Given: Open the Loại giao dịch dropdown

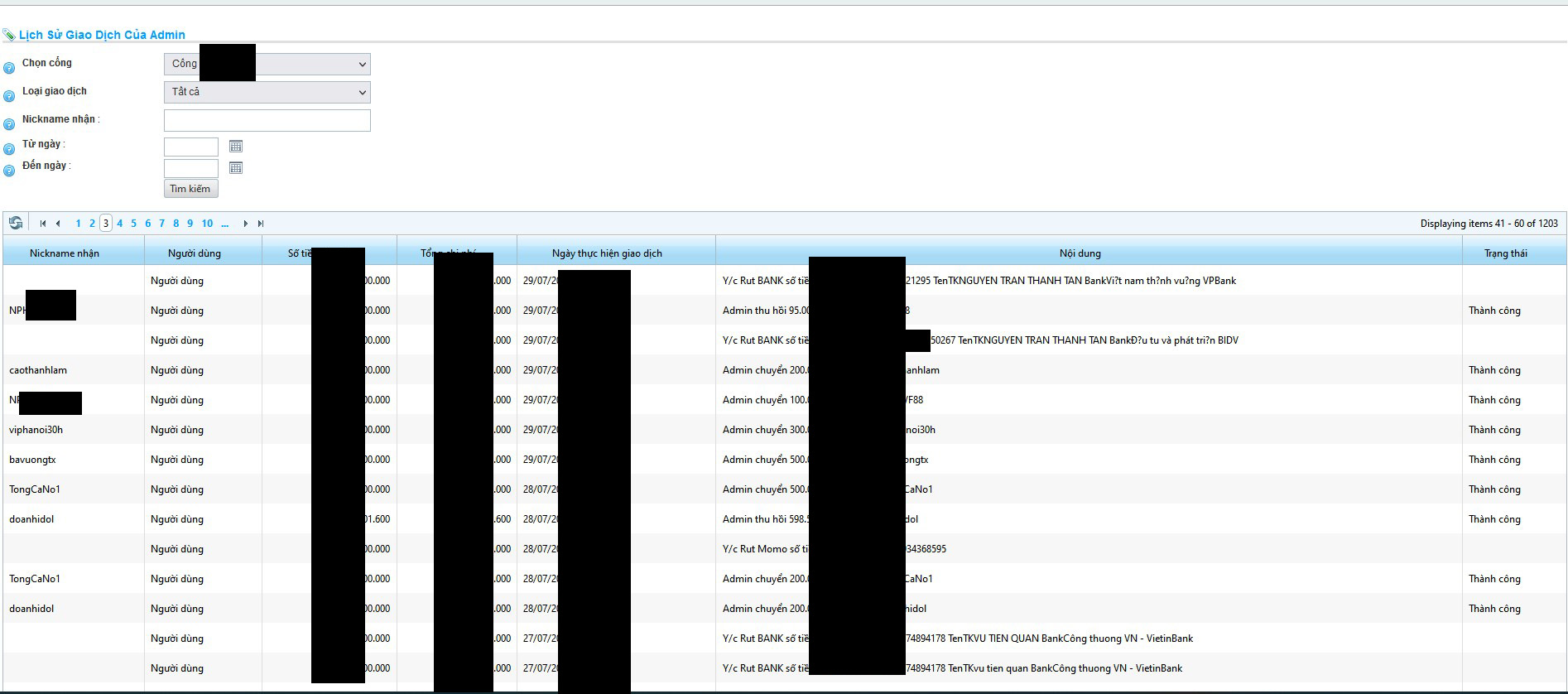Looking at the screenshot, I should click(267, 92).
